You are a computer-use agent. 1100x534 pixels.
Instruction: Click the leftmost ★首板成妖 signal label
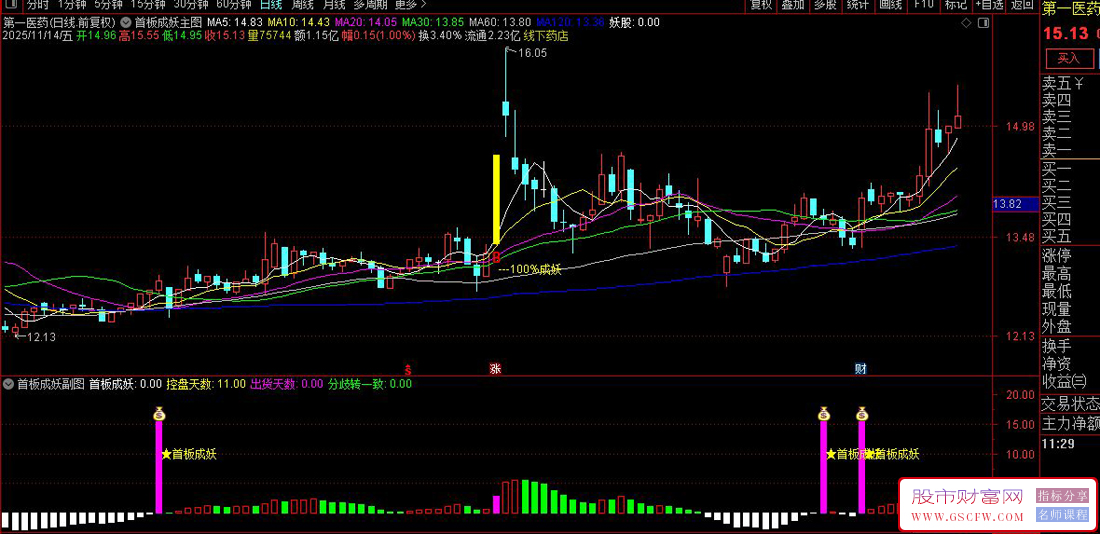(189, 454)
